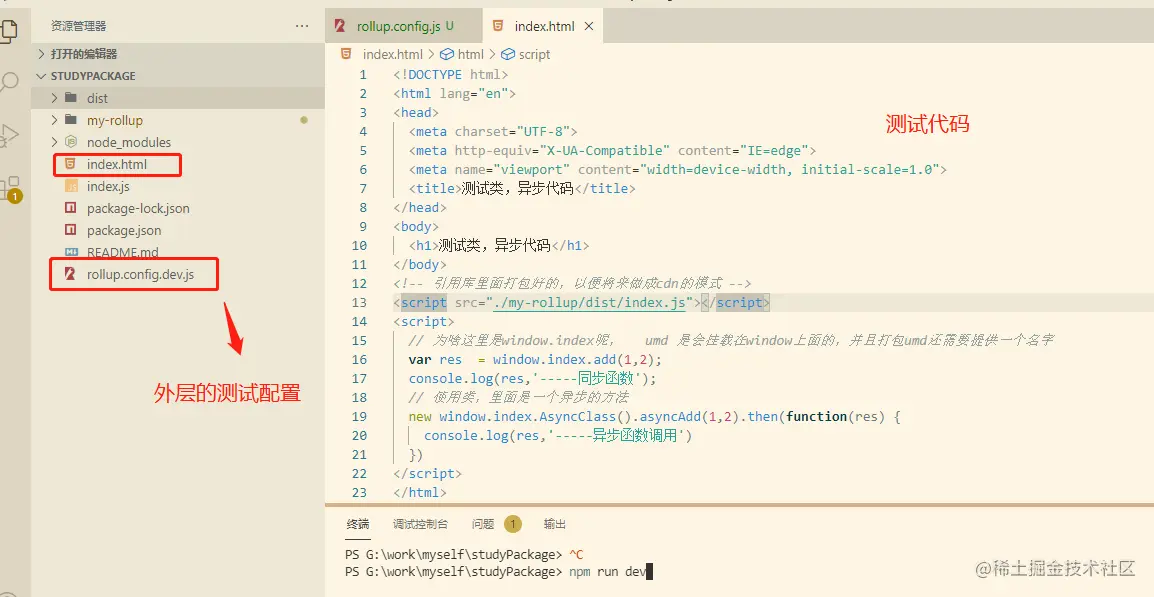
Task: Click the 'var res' code on line 16
Action: (x=435, y=360)
